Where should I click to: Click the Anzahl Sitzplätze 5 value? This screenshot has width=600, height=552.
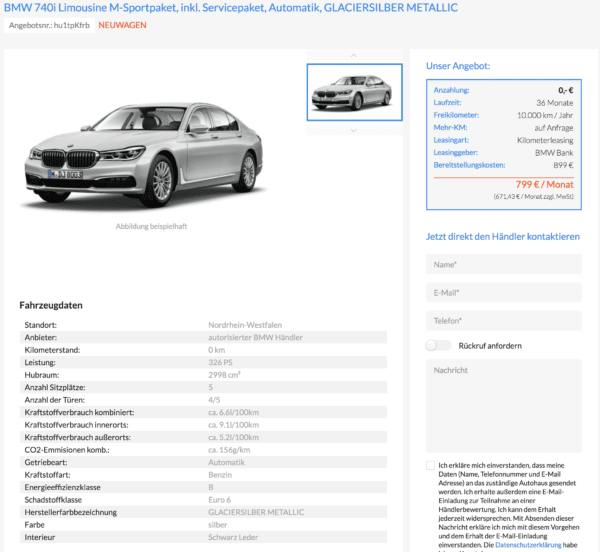coord(210,388)
